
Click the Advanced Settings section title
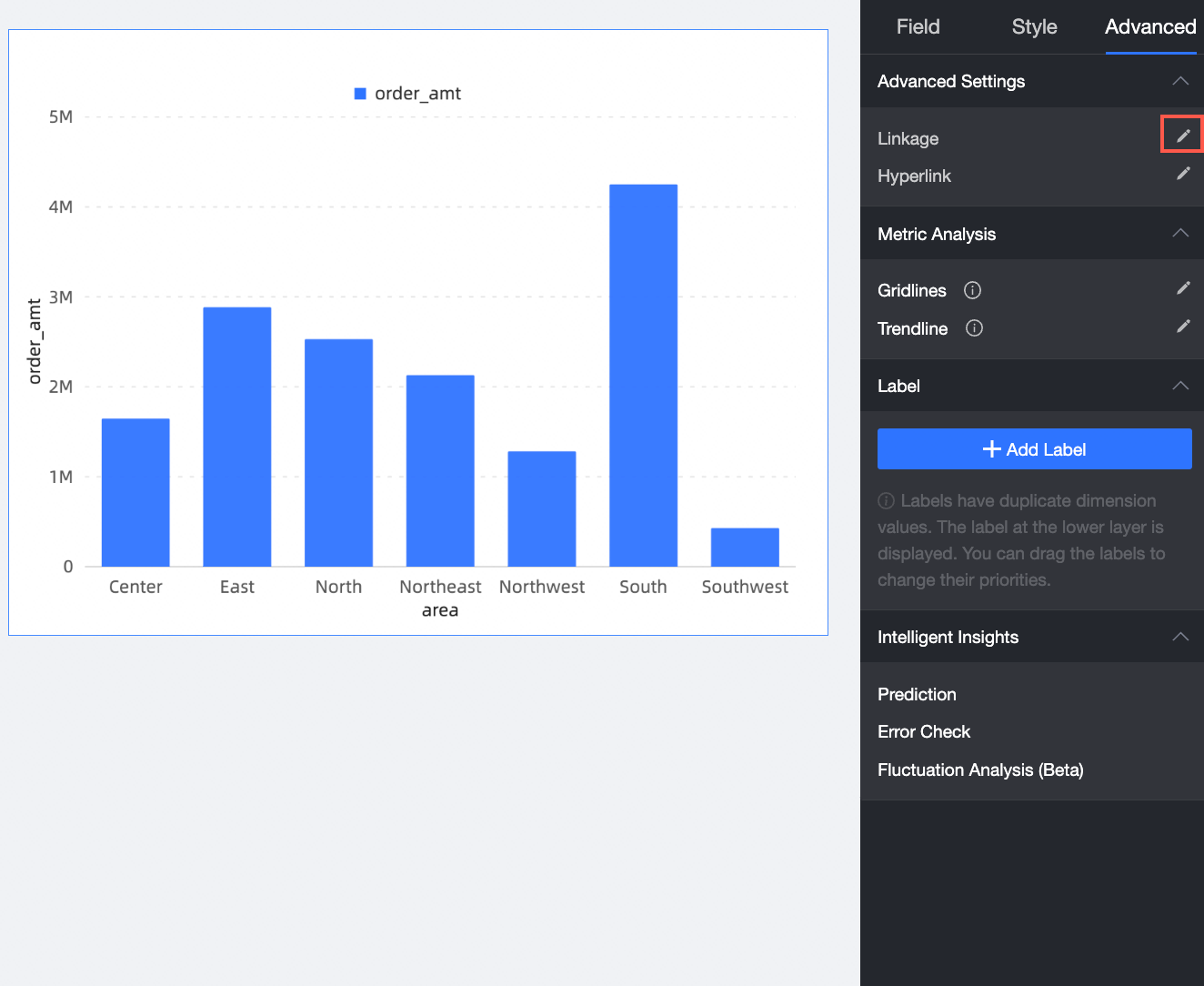pos(951,81)
